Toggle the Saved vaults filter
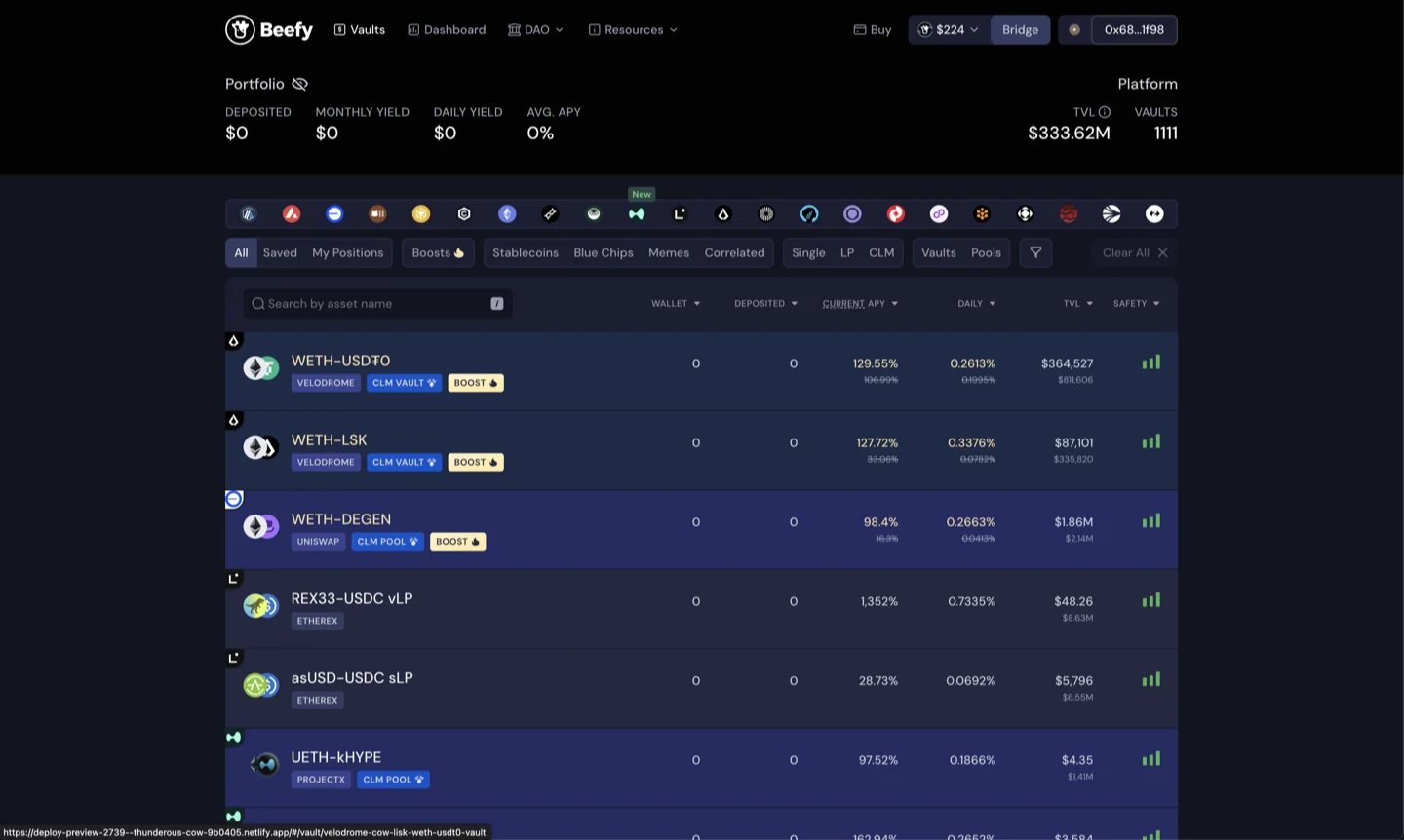The height and width of the screenshot is (840, 1404). coord(280,252)
